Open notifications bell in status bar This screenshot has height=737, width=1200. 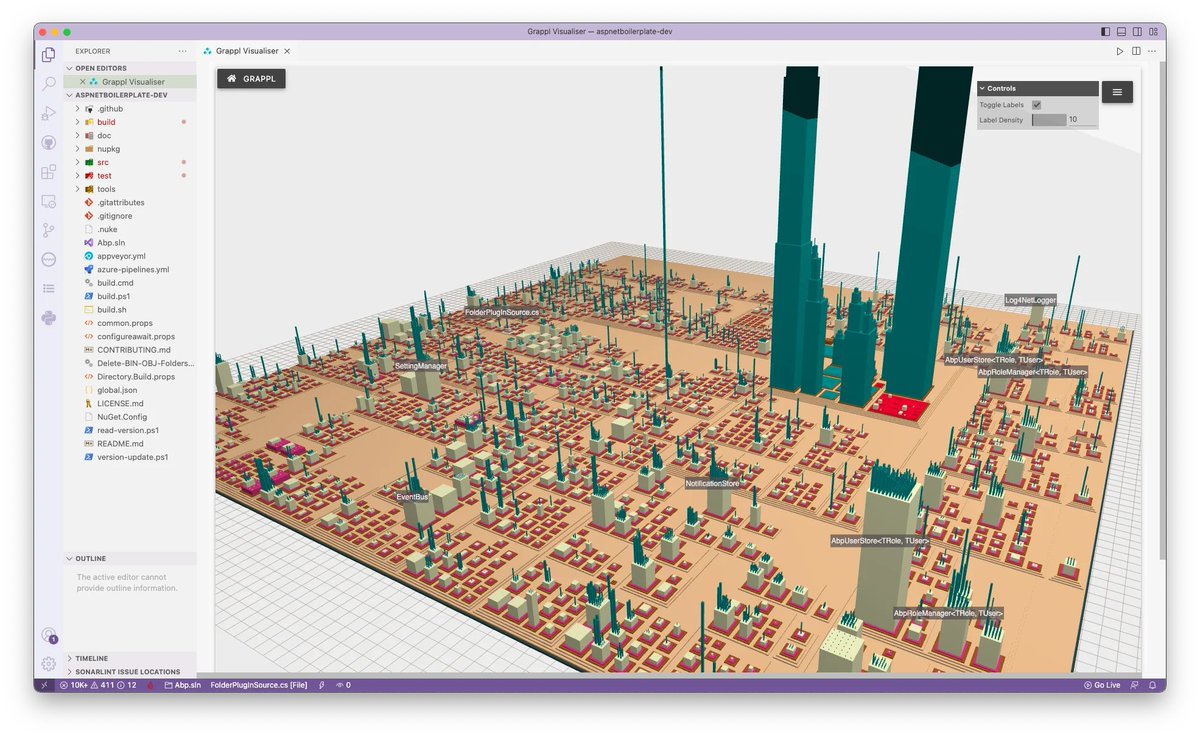(1152, 685)
